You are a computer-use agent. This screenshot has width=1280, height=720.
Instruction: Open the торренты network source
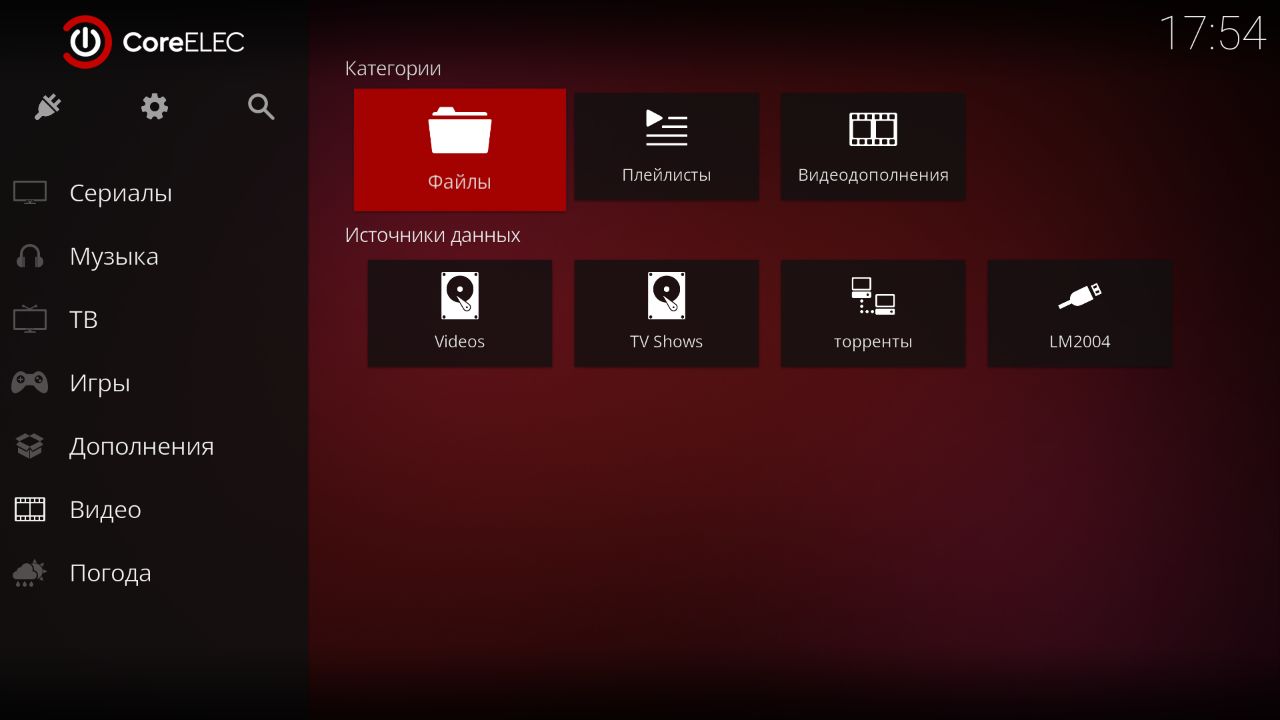(873, 313)
